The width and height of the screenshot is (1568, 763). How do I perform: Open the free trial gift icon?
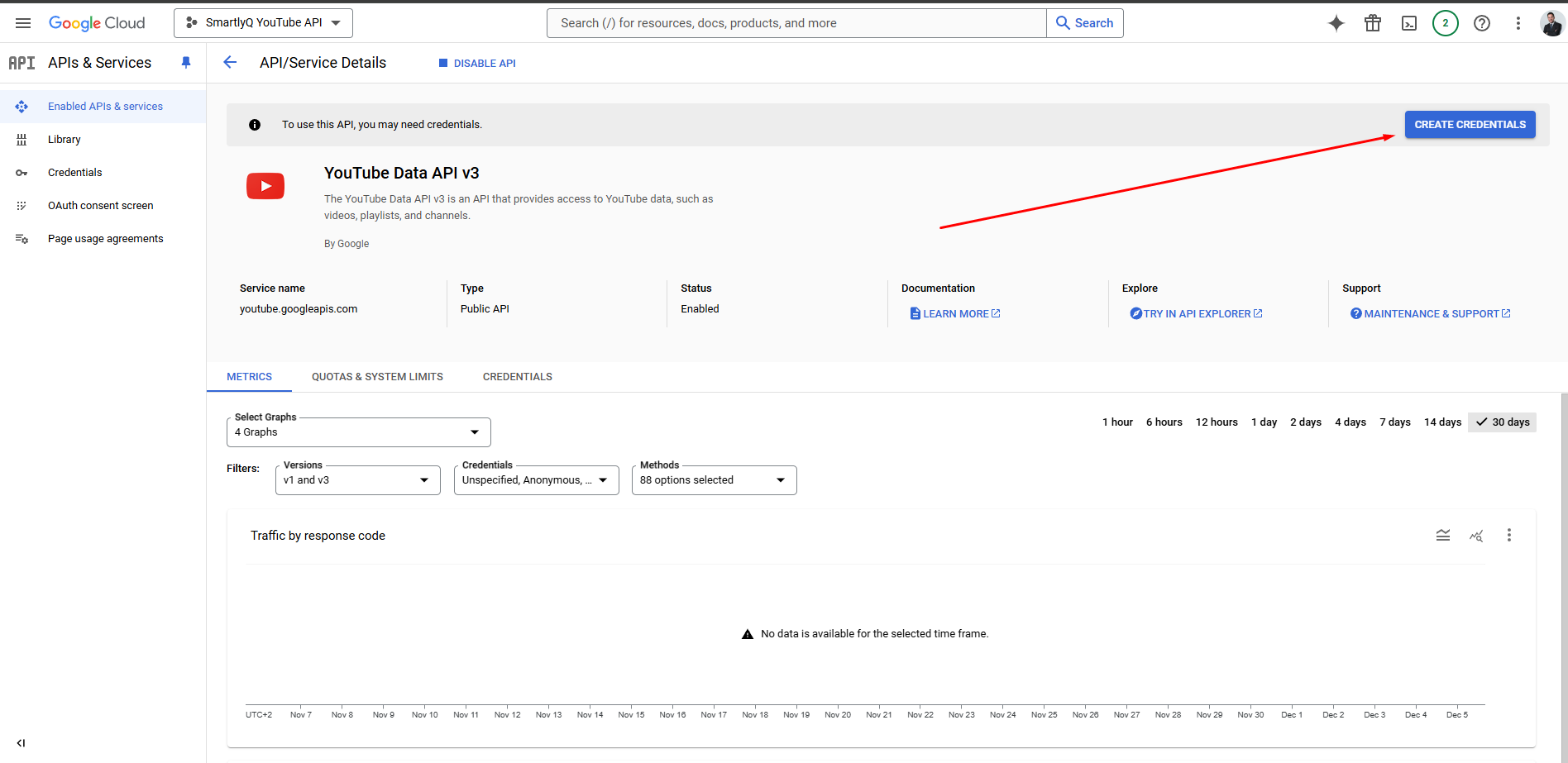(x=1373, y=23)
